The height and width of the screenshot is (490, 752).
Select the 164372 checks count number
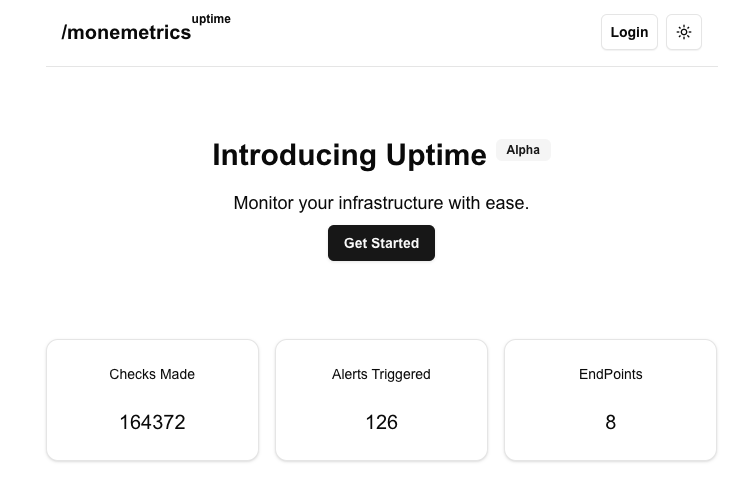pos(152,422)
